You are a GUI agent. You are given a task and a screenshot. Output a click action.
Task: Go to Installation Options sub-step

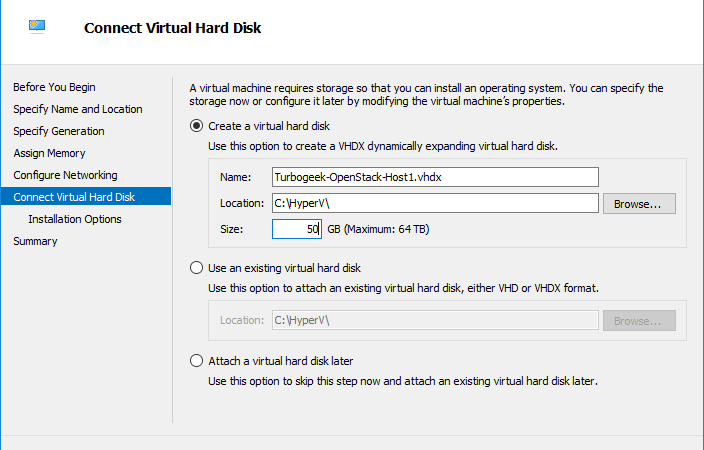[75, 219]
